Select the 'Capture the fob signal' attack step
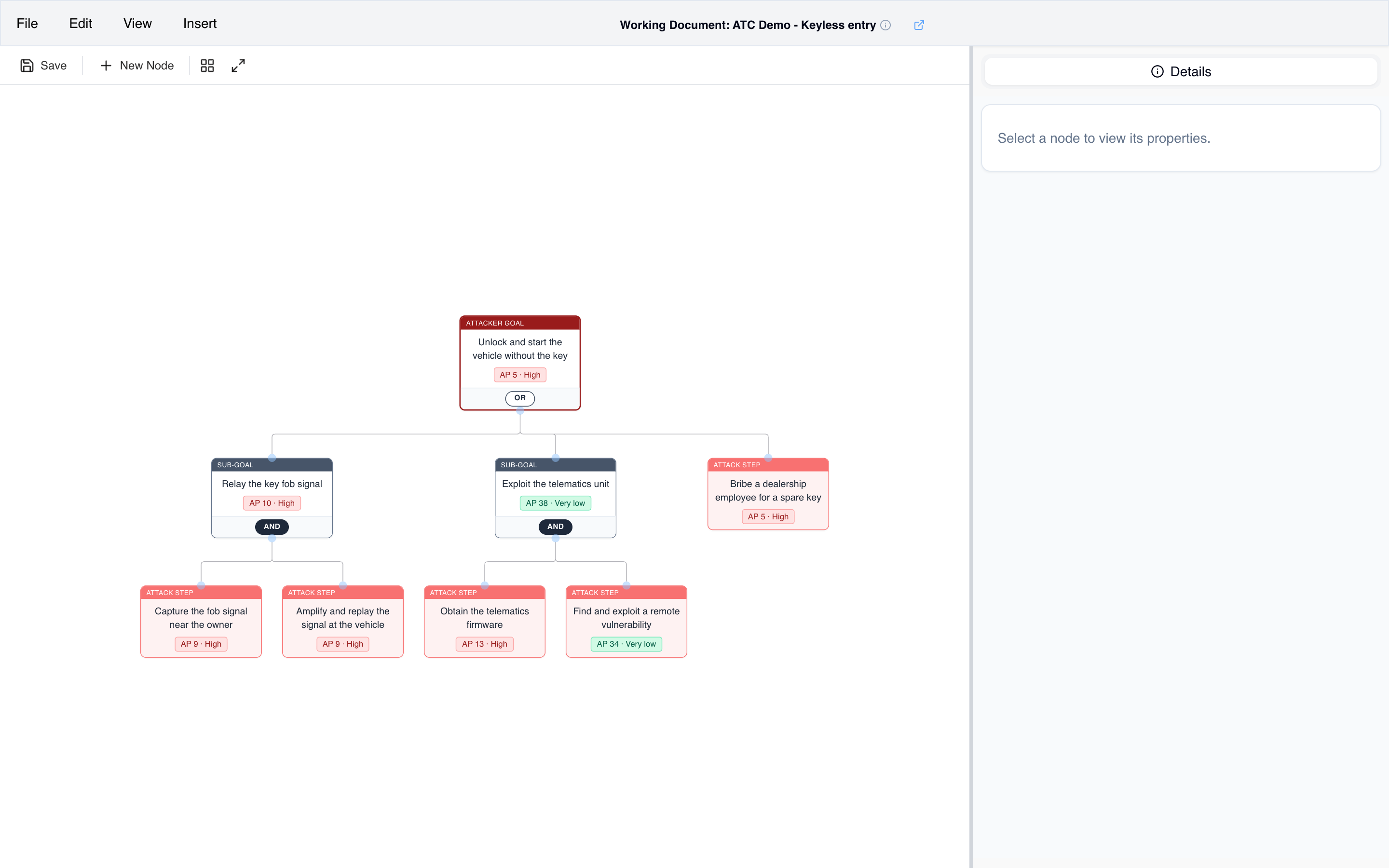Image resolution: width=1389 pixels, height=868 pixels. [x=201, y=621]
